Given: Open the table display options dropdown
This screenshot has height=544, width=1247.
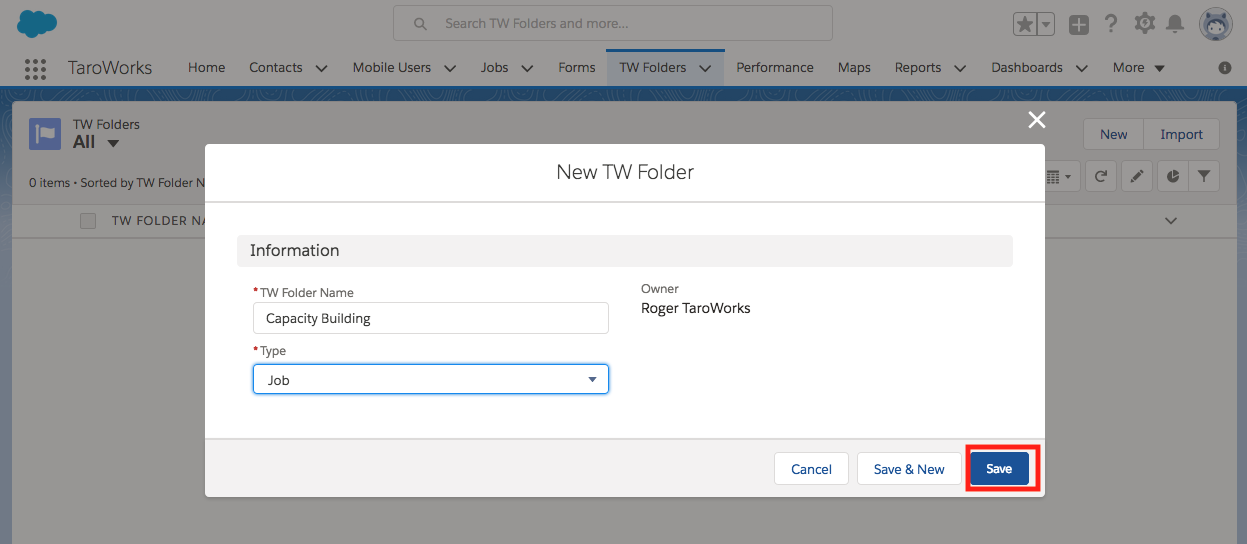Looking at the screenshot, I should [1059, 176].
